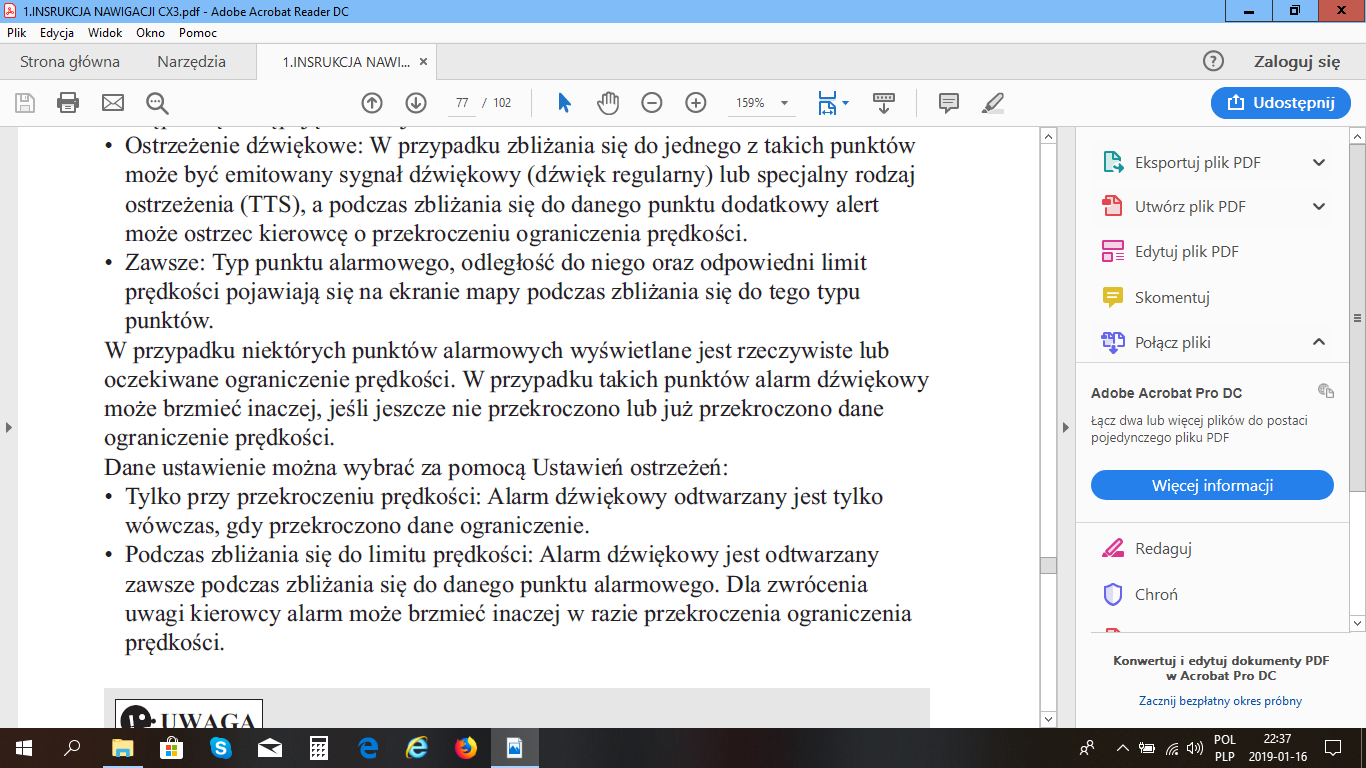Switch to the Narzędzia tab

191,62
